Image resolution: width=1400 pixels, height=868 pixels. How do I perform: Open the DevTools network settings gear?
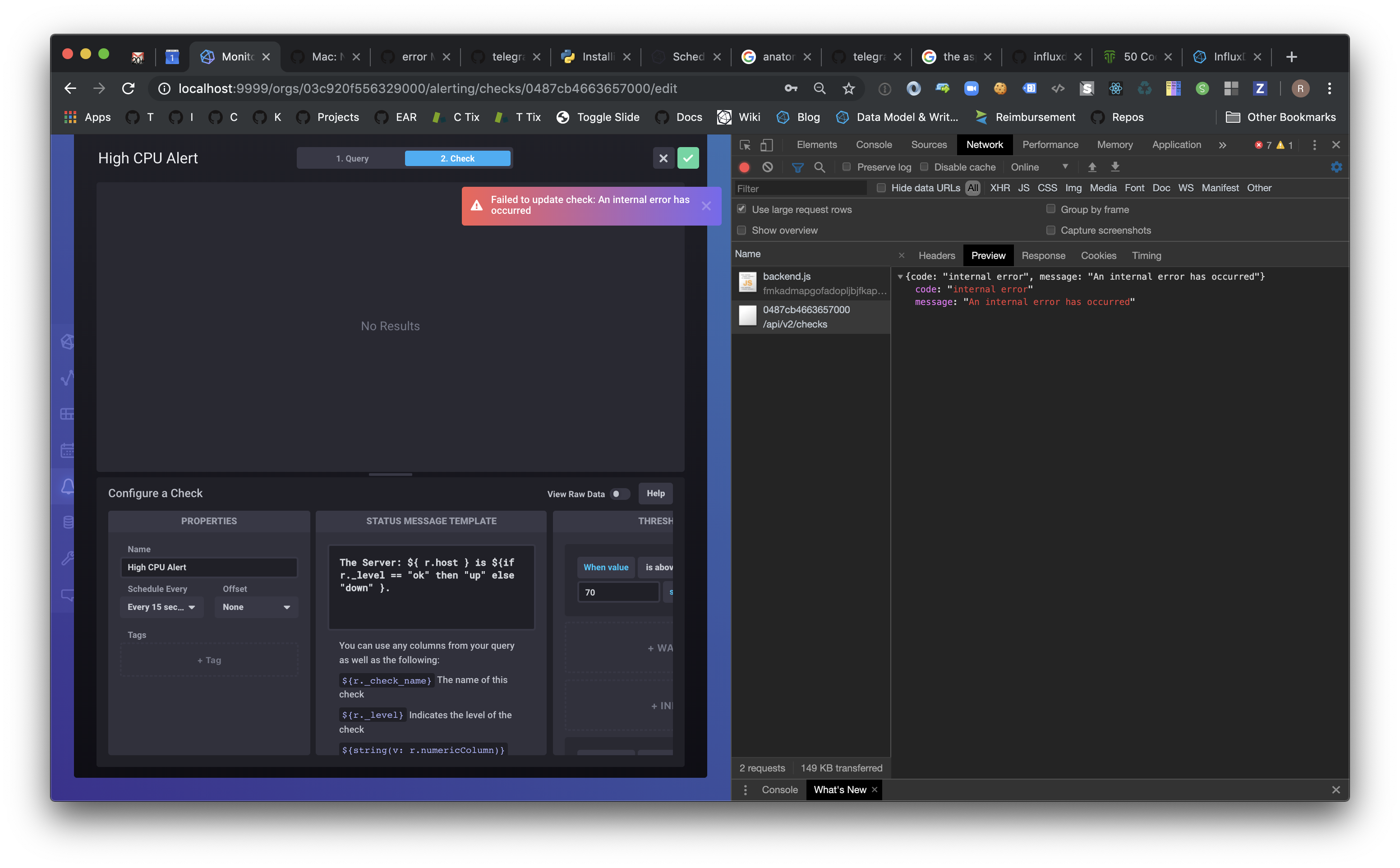coord(1336,167)
